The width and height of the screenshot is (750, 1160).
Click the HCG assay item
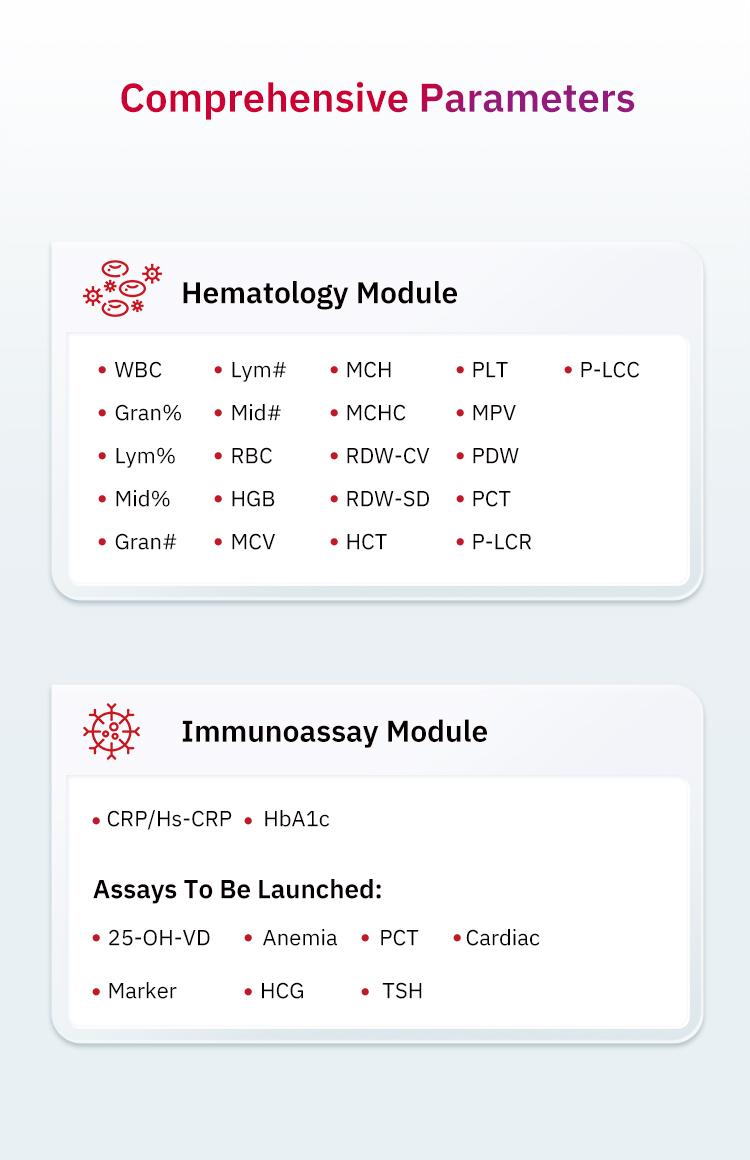(281, 991)
